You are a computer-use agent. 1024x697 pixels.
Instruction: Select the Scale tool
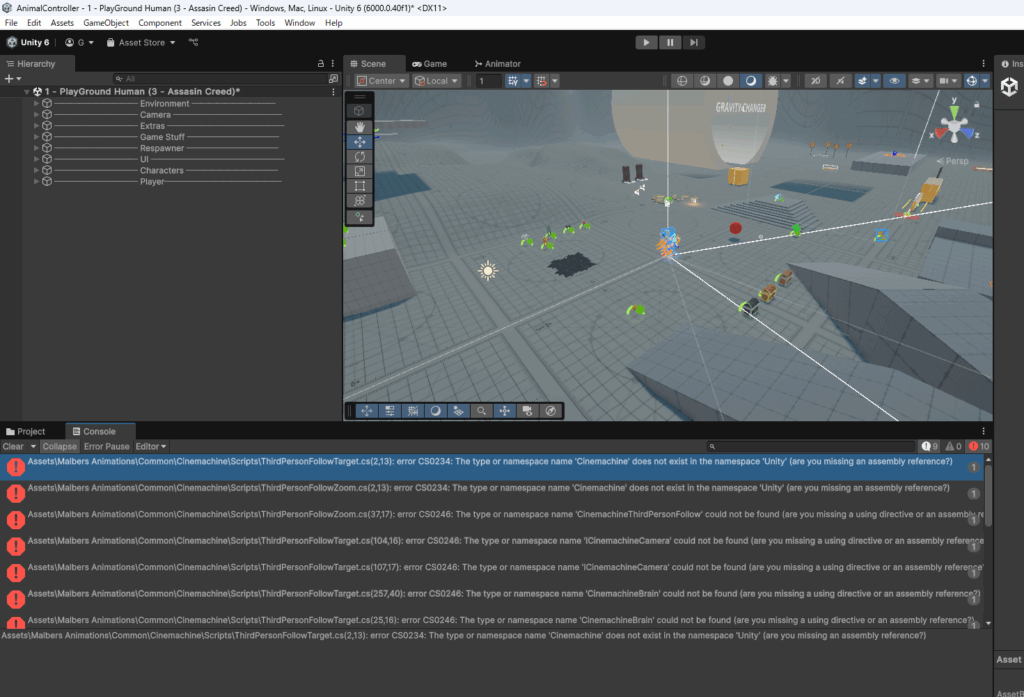(x=360, y=171)
